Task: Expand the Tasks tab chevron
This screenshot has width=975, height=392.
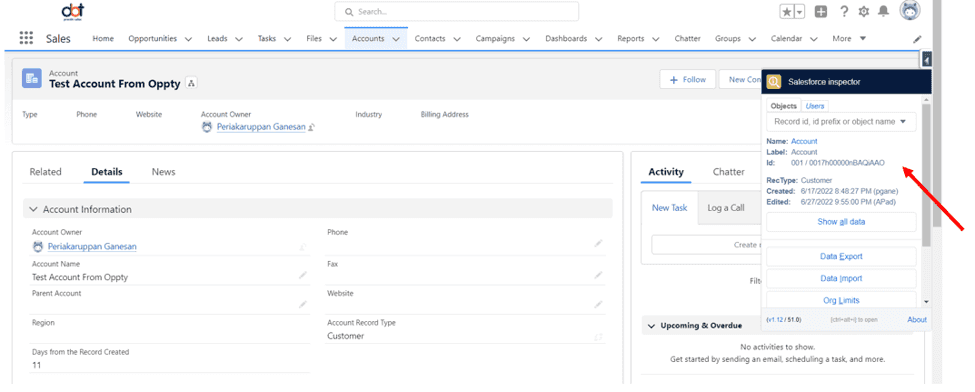Action: (x=287, y=39)
